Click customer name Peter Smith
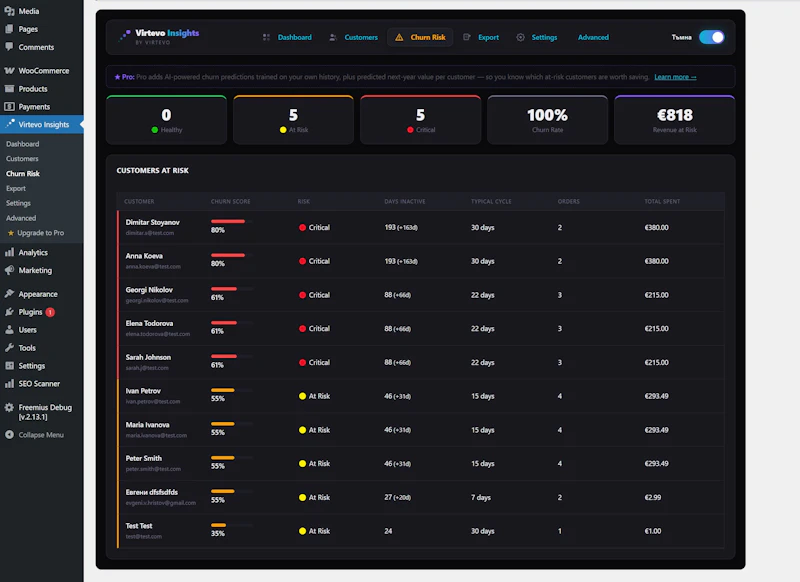Screen dimensions: 800x582 pyautogui.click(x=143, y=458)
